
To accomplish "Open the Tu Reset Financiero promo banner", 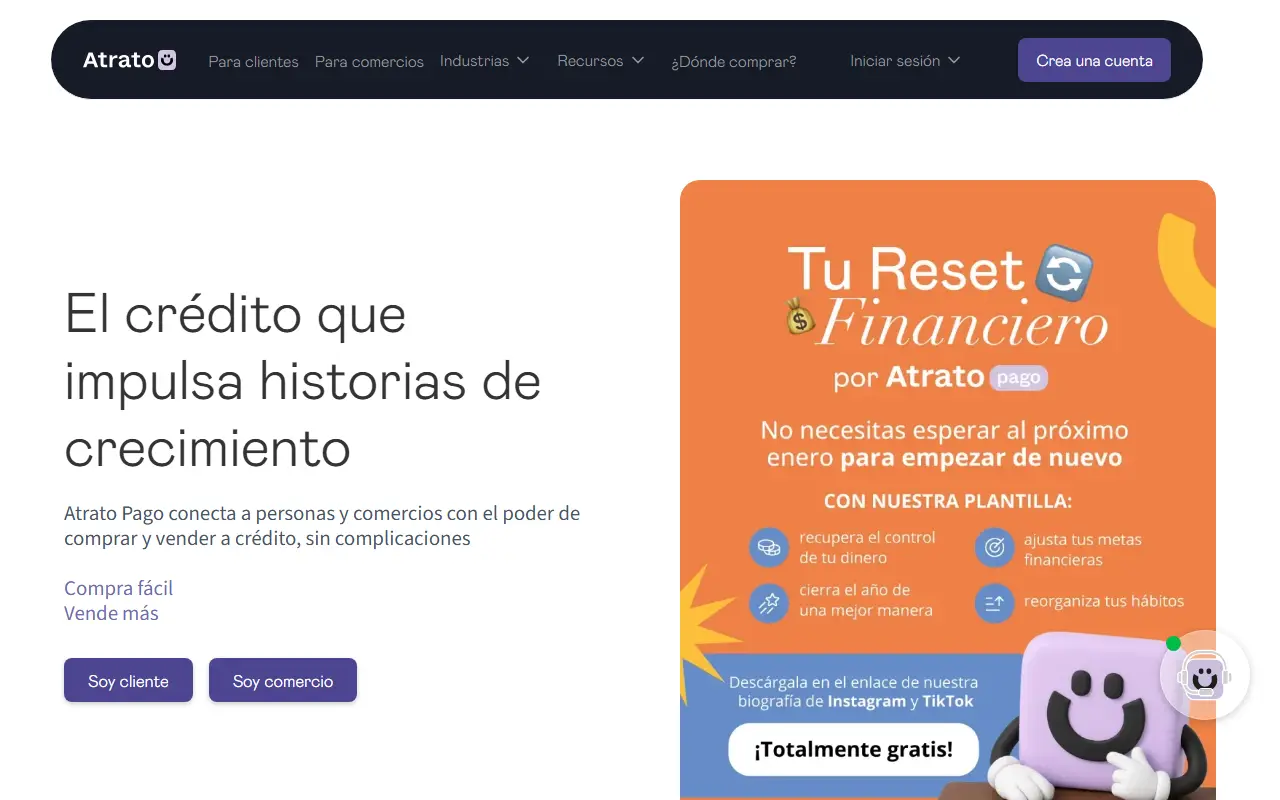I will tap(948, 490).
